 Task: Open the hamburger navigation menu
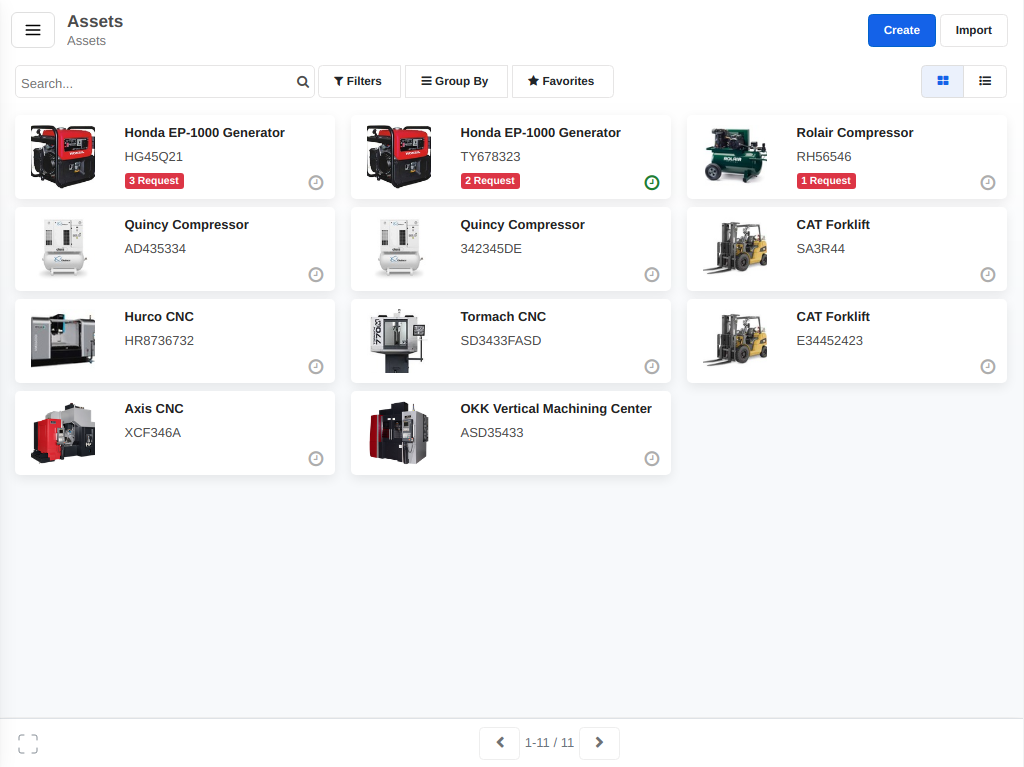[33, 30]
